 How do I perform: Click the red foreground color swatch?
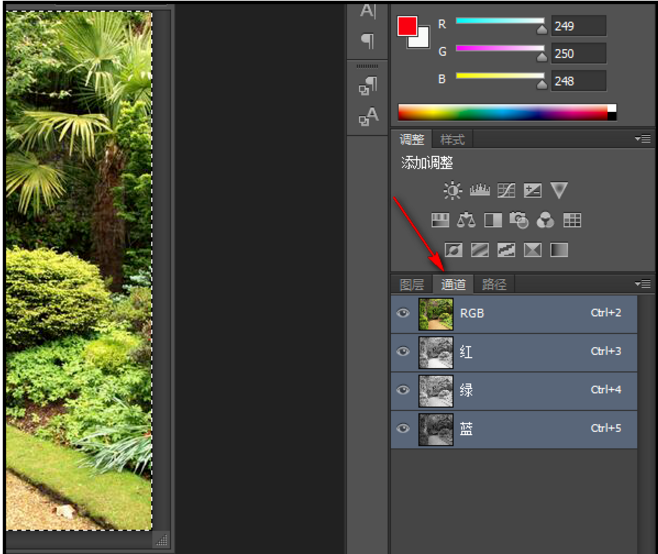[x=407, y=26]
